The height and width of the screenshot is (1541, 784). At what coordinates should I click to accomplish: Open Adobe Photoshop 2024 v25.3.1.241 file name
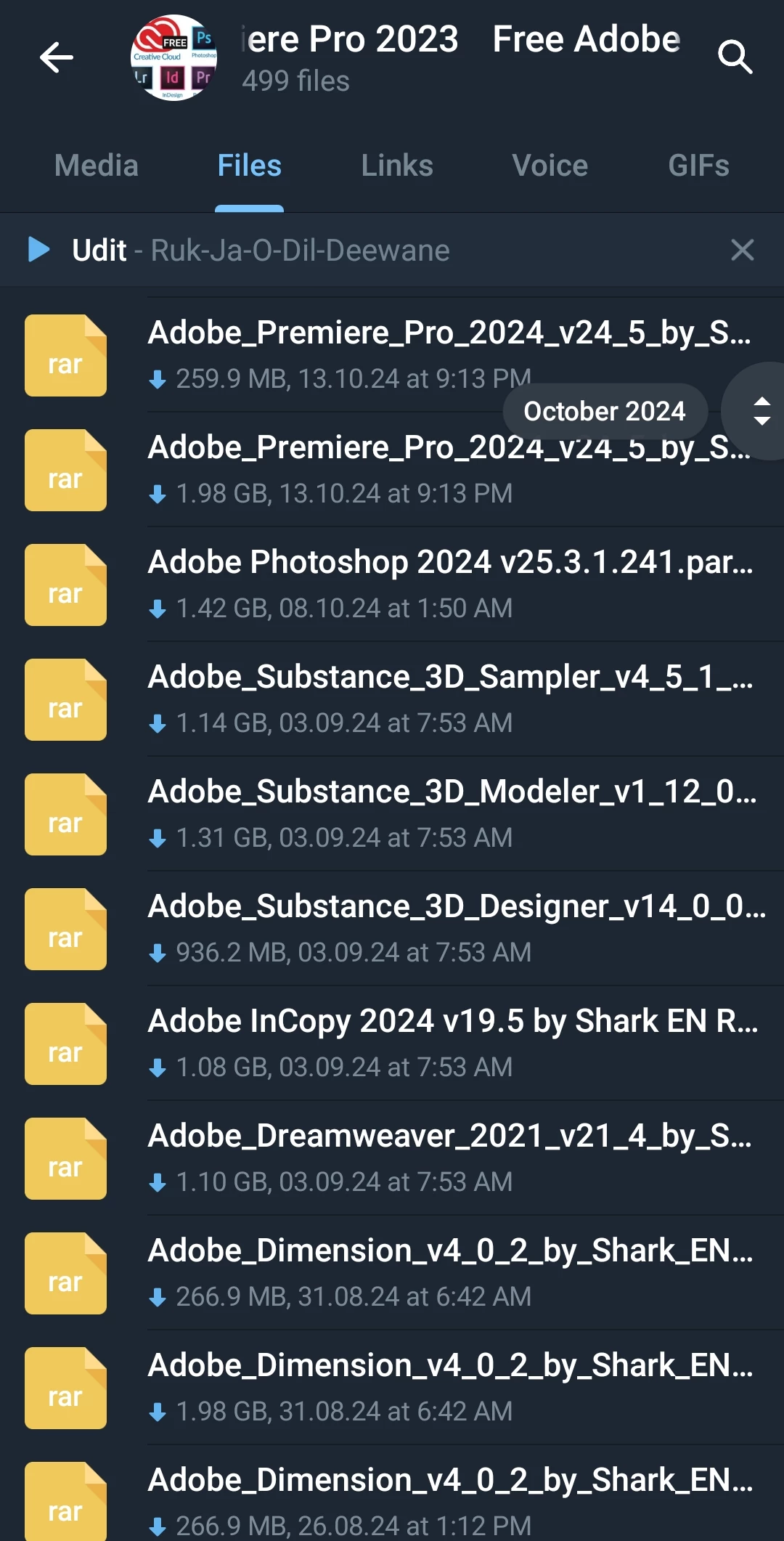(451, 562)
